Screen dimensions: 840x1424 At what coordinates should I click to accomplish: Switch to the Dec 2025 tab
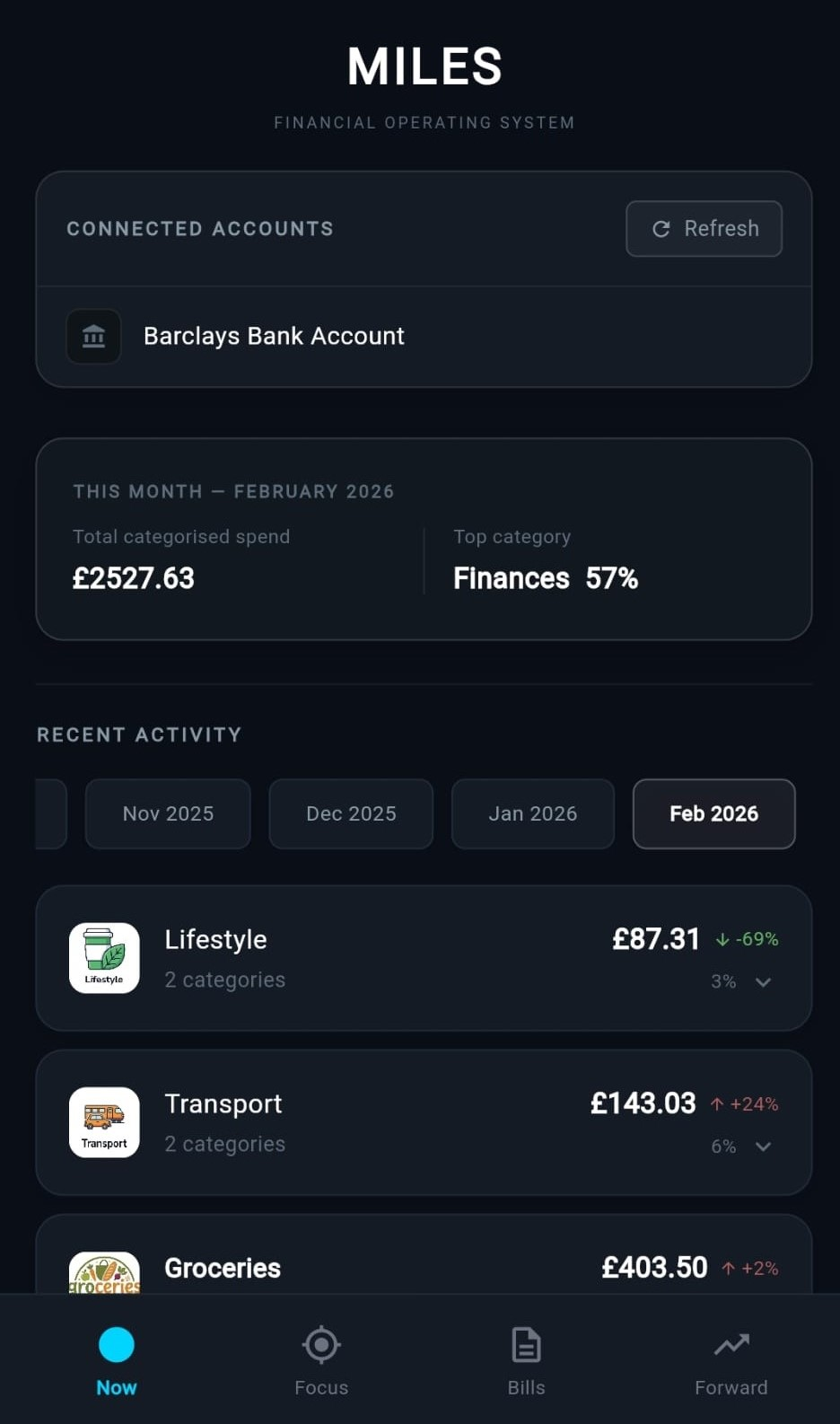[x=351, y=813]
